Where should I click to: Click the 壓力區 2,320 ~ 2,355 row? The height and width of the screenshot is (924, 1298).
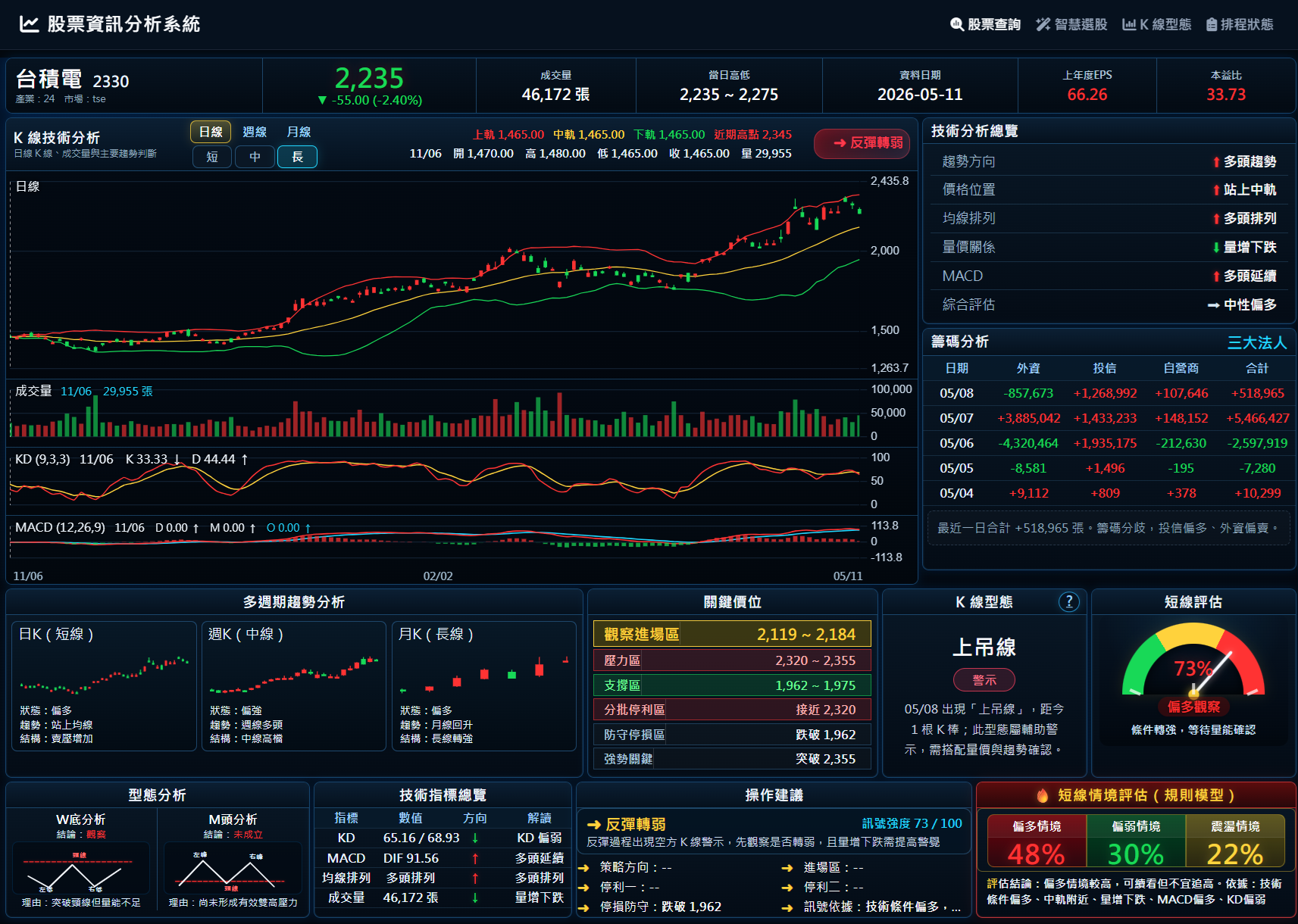[x=732, y=660]
